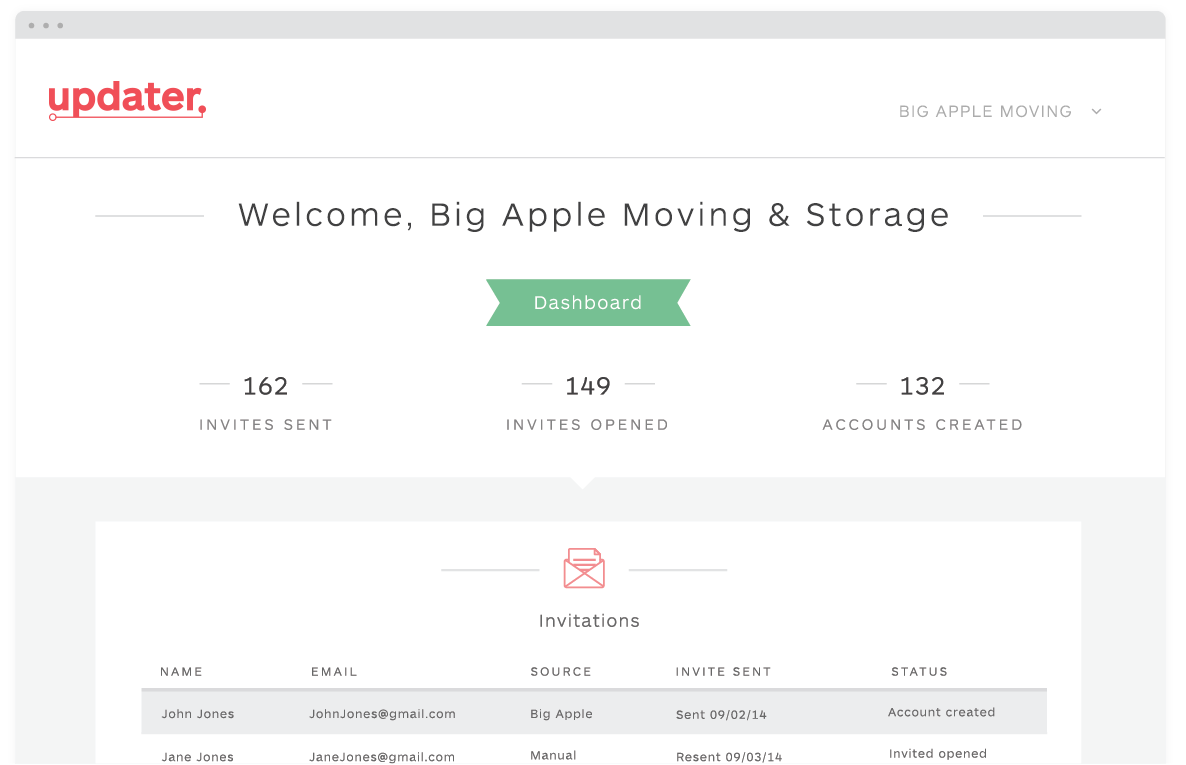The width and height of the screenshot is (1186, 765).
Task: Click the 162 invites sent count
Action: pyautogui.click(x=265, y=386)
